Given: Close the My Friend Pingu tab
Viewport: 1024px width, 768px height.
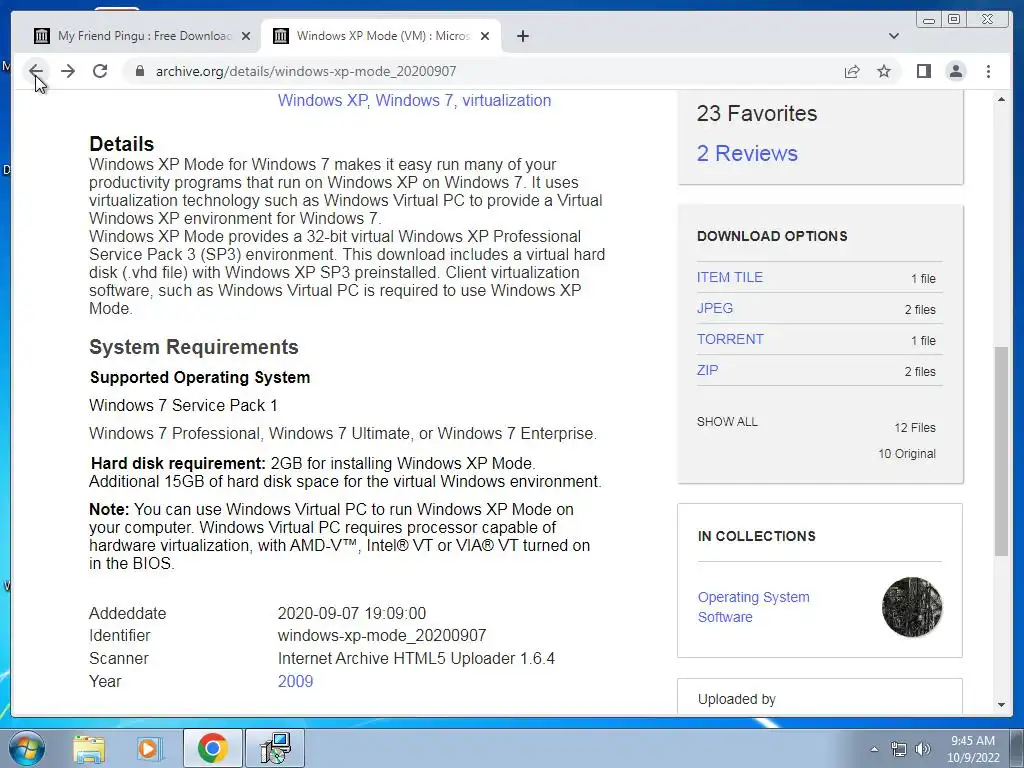Looking at the screenshot, I should 246,36.
